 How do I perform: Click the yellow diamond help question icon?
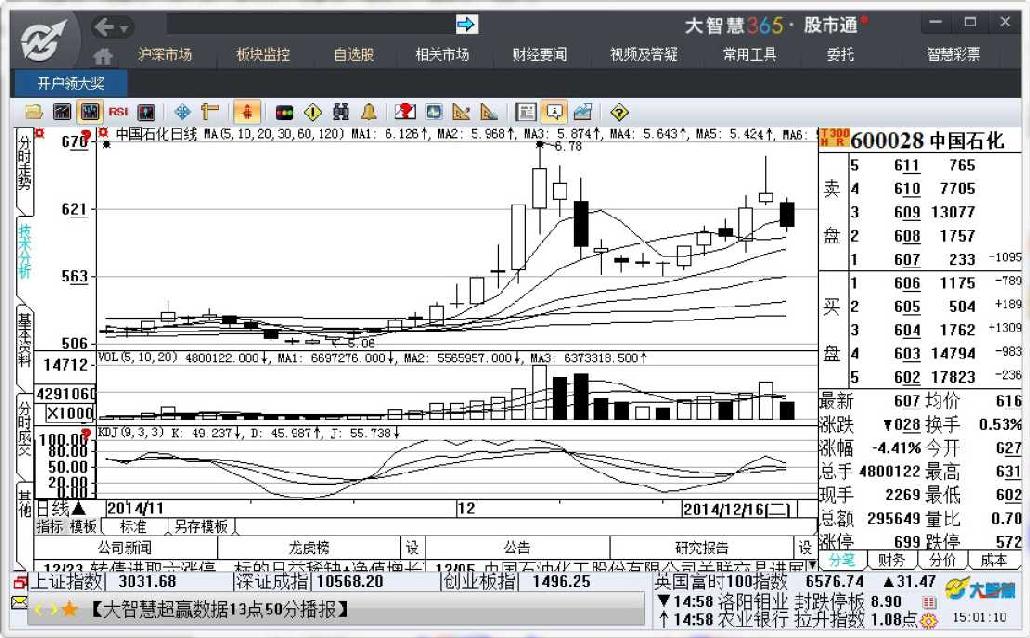point(619,112)
